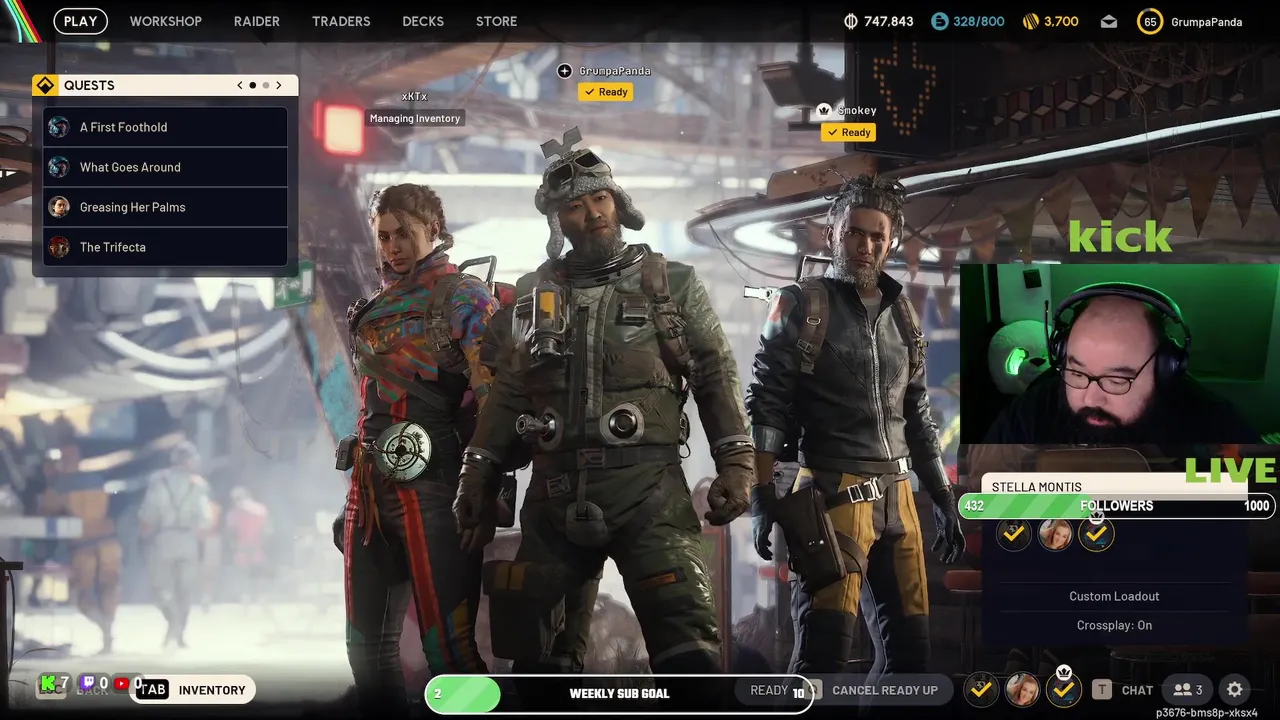The width and height of the screenshot is (1280, 720).
Task: Open the squad members list showing 3
Action: coord(1189,690)
